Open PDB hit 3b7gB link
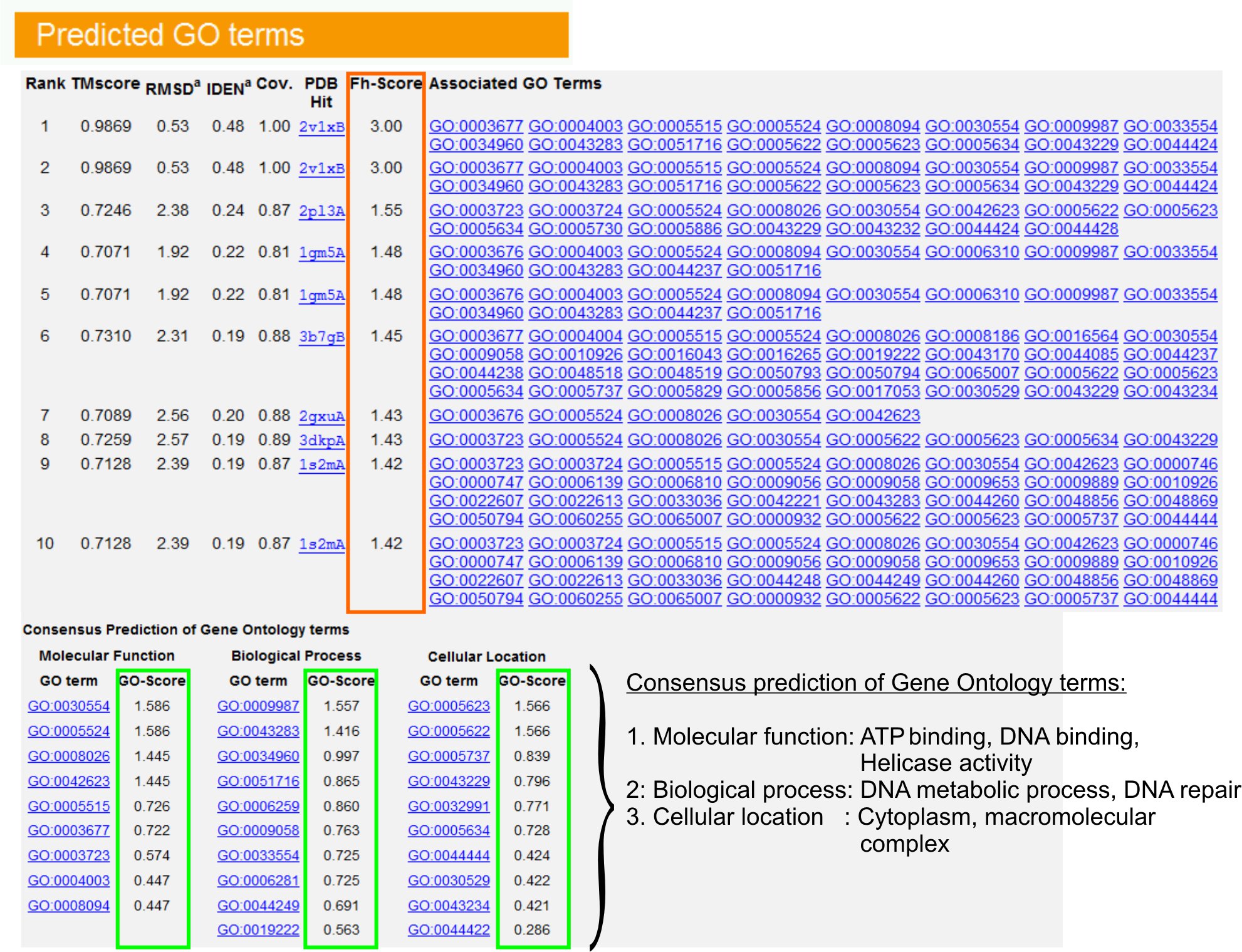The width and height of the screenshot is (1242, 952). tap(321, 337)
